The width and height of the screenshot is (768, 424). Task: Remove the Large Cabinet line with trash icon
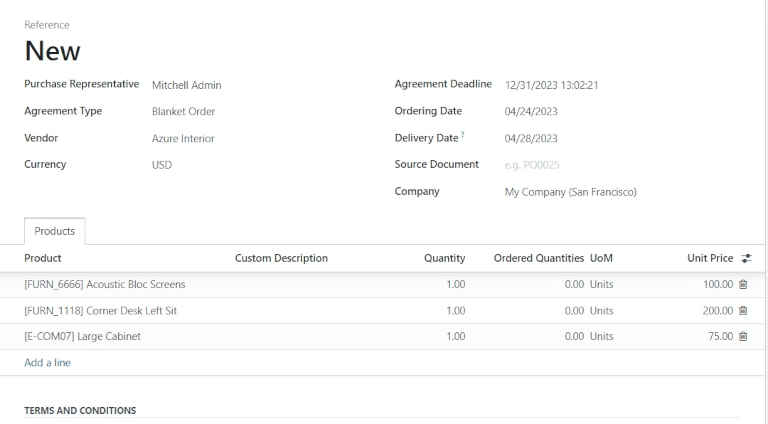pos(743,337)
